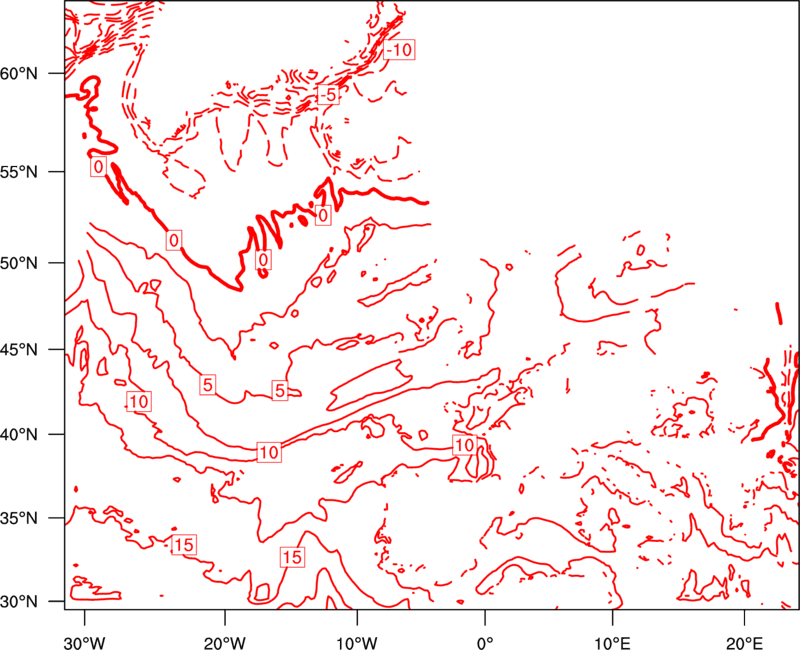Select the 20°W longitude axis label
The height and width of the screenshot is (650, 800).
coord(224,643)
